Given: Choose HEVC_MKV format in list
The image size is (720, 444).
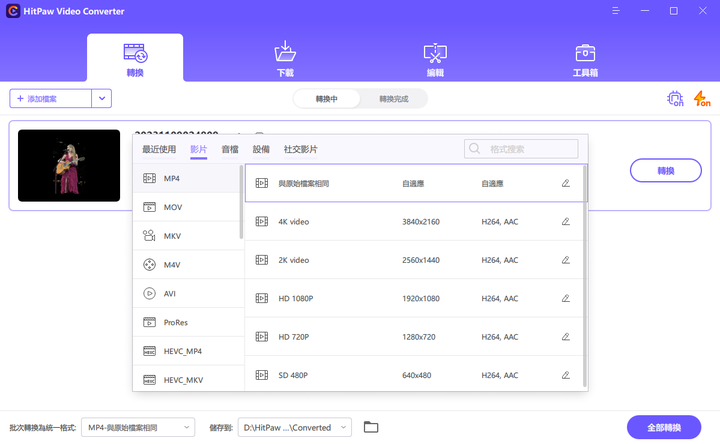Looking at the screenshot, I should coord(186,380).
